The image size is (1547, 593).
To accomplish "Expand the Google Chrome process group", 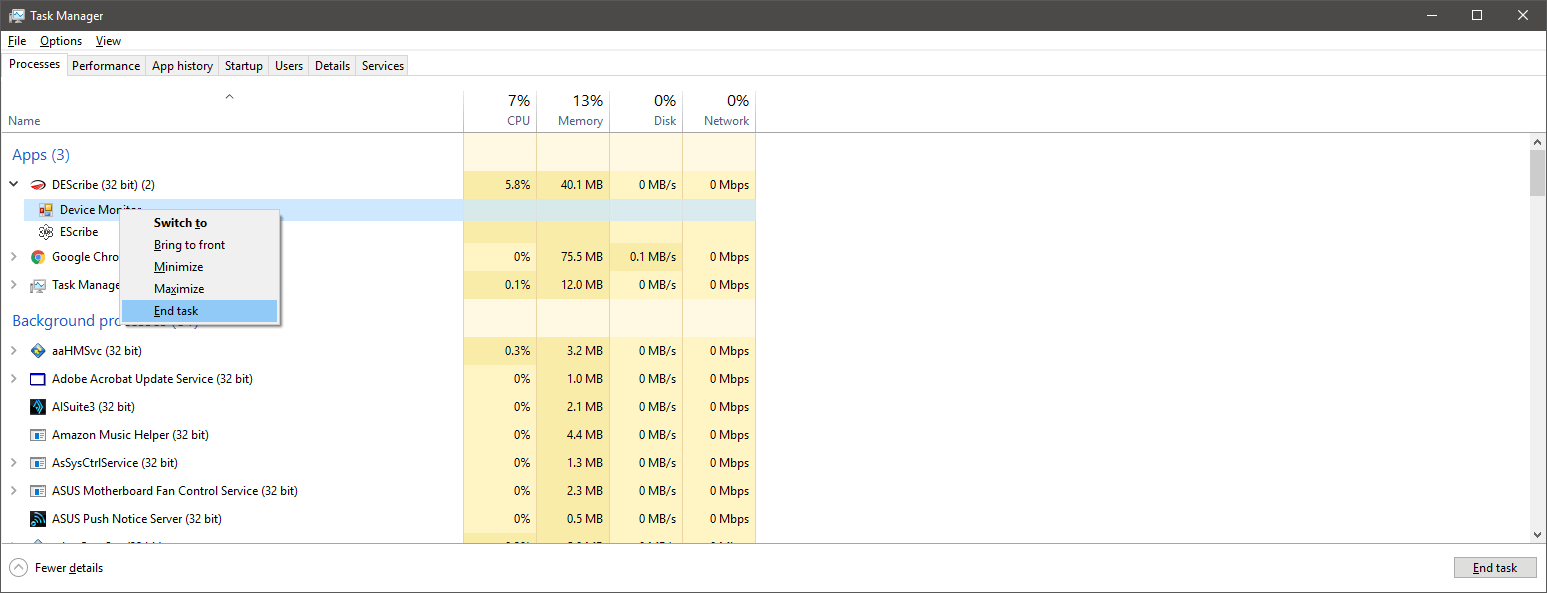I will (x=14, y=257).
